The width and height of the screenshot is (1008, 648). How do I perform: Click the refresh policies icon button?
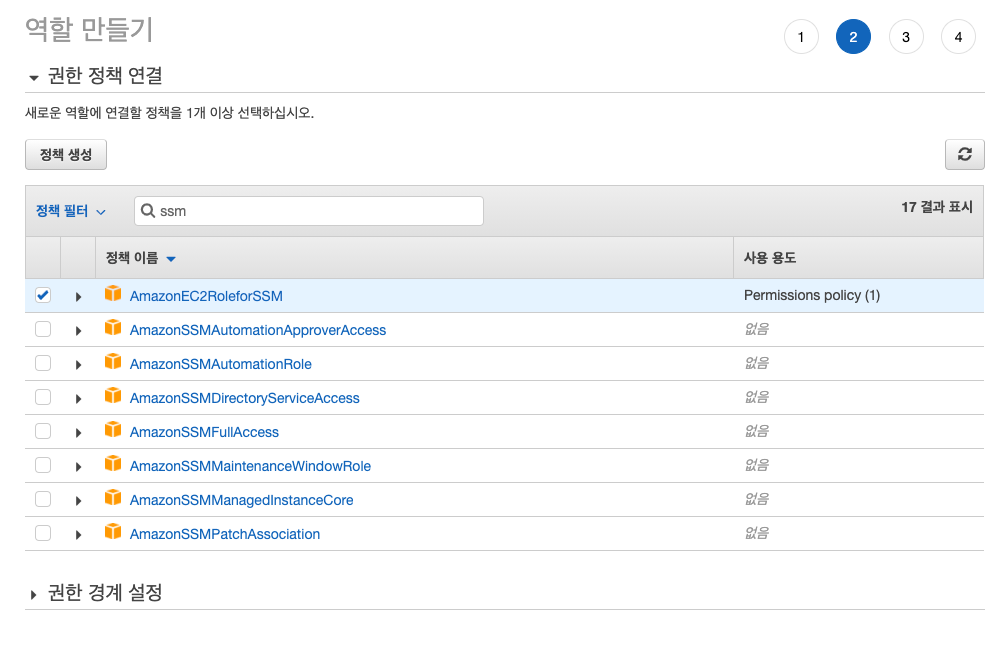coord(964,154)
